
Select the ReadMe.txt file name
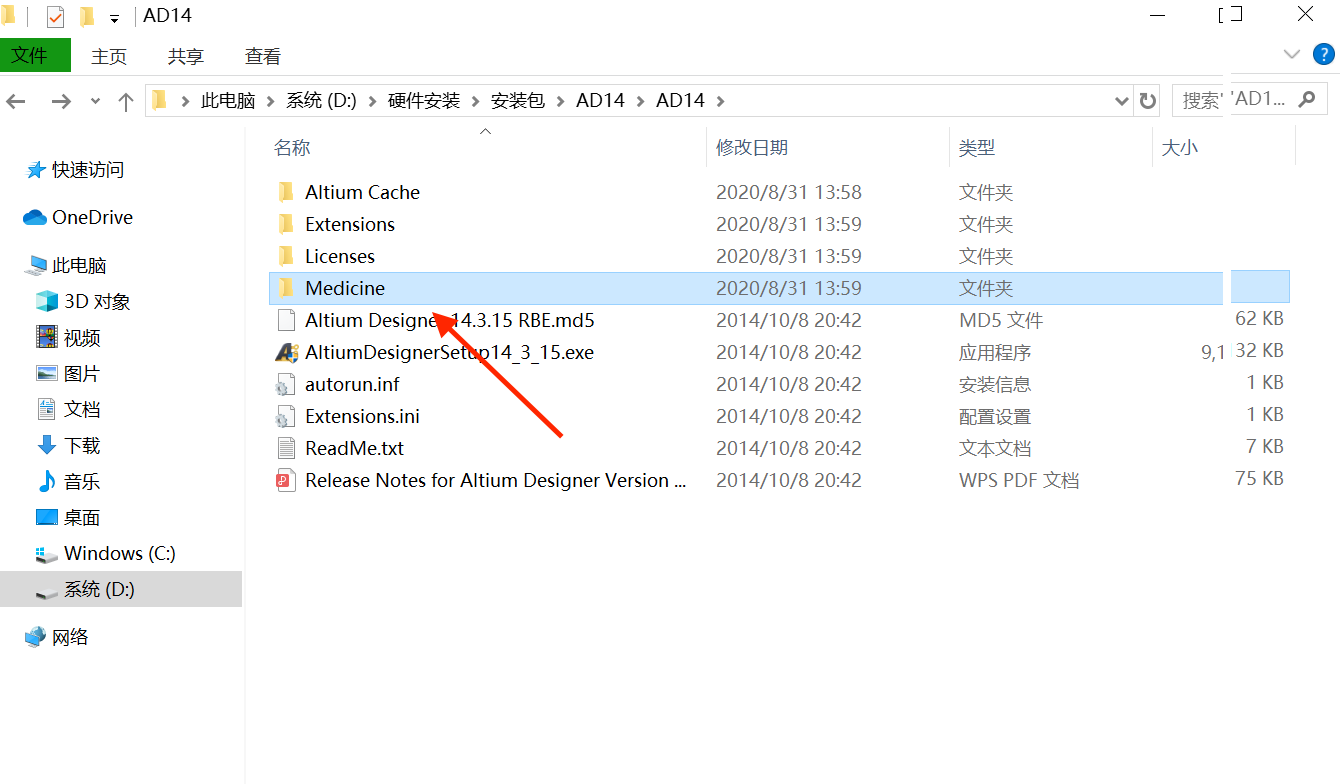(x=354, y=448)
